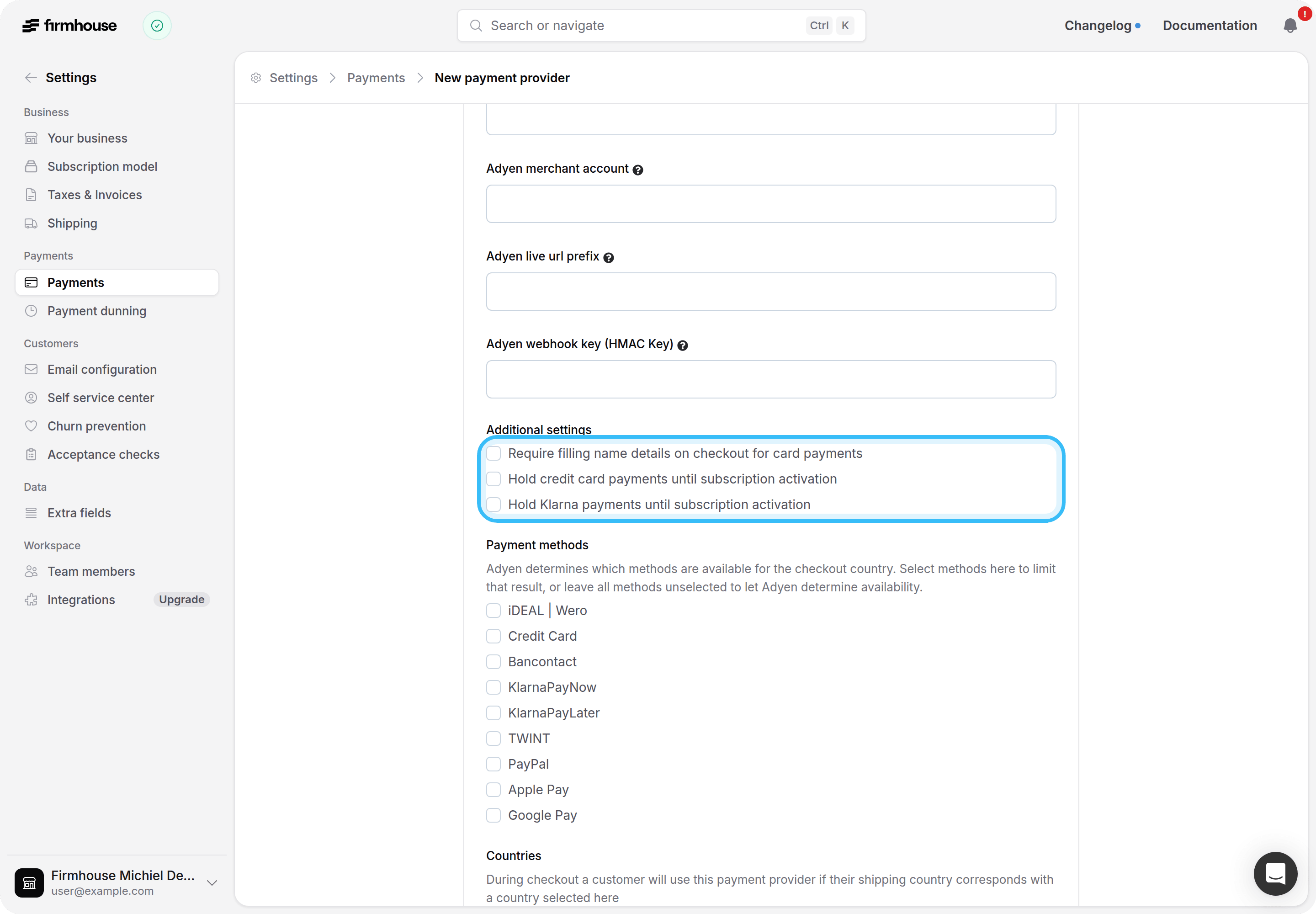Click the Payments breadcrumb link
The height and width of the screenshot is (914, 1316).
click(x=376, y=78)
